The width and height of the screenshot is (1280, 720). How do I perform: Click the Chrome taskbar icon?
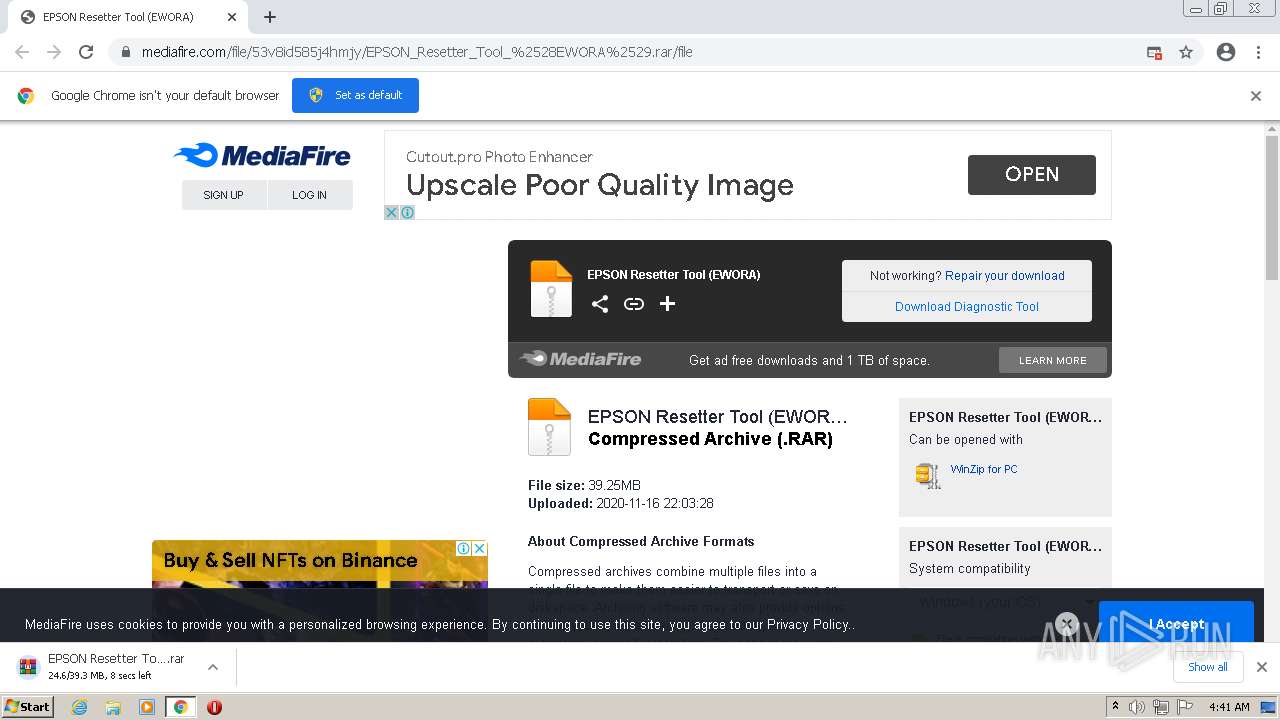coord(181,707)
